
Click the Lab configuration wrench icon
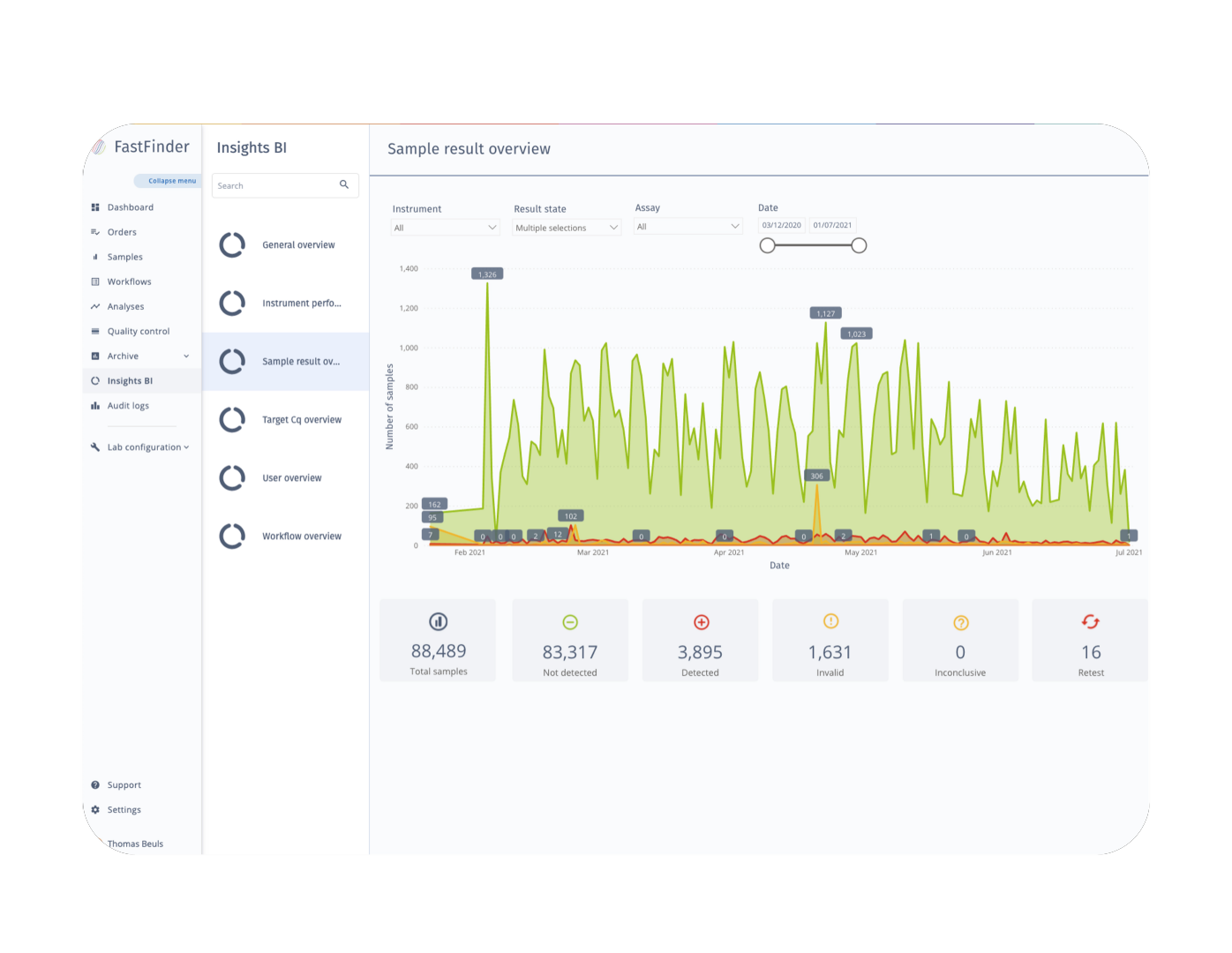(95, 447)
